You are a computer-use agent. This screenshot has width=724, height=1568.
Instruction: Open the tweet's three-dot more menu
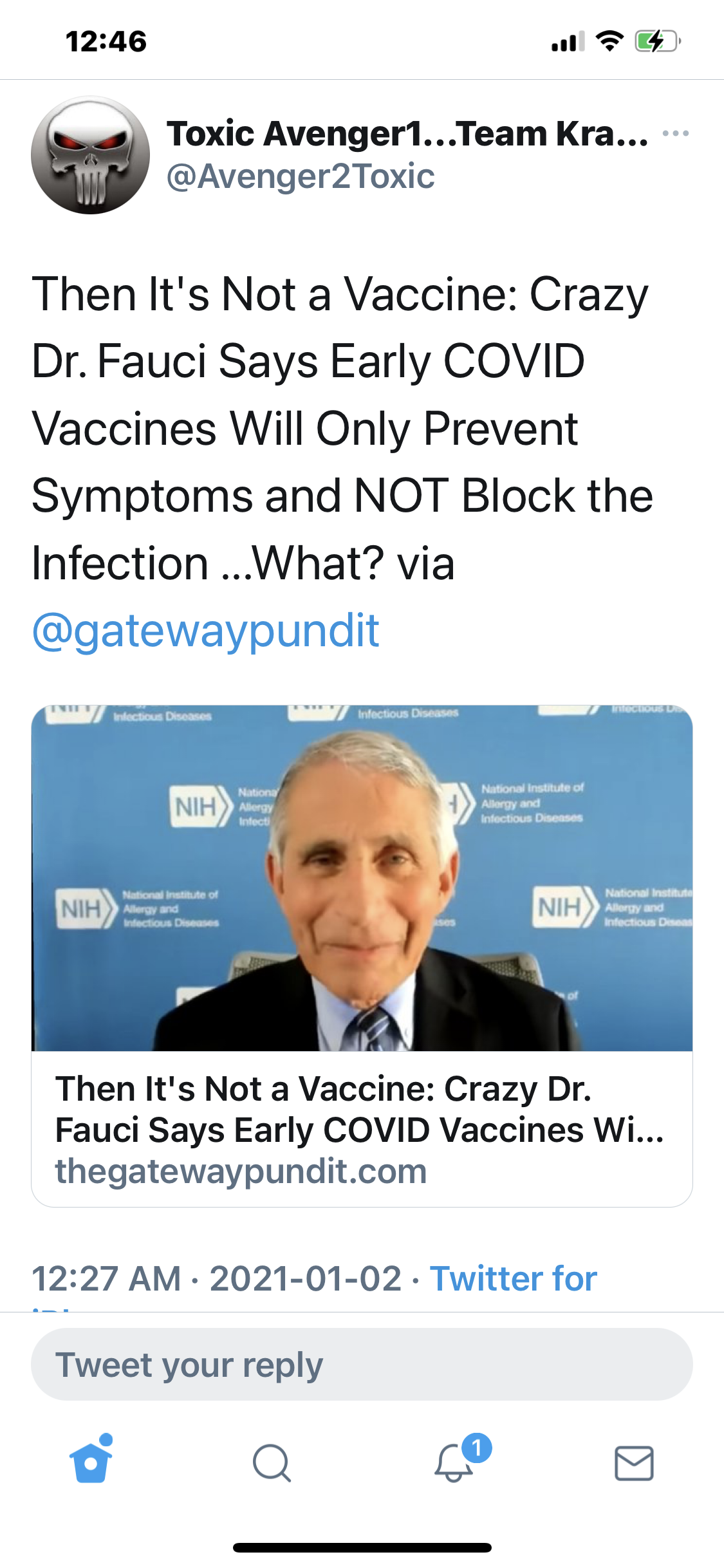coord(675,133)
